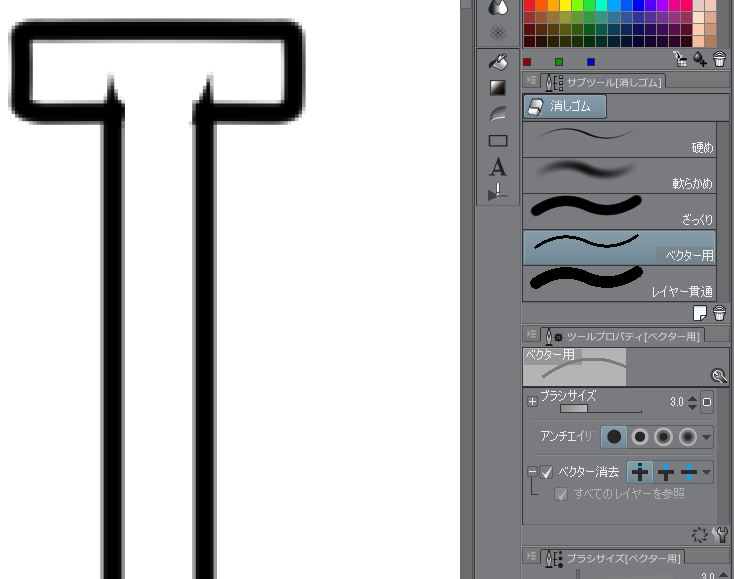Select the Text 'A' tool
This screenshot has height=579, width=734.
tap(498, 167)
